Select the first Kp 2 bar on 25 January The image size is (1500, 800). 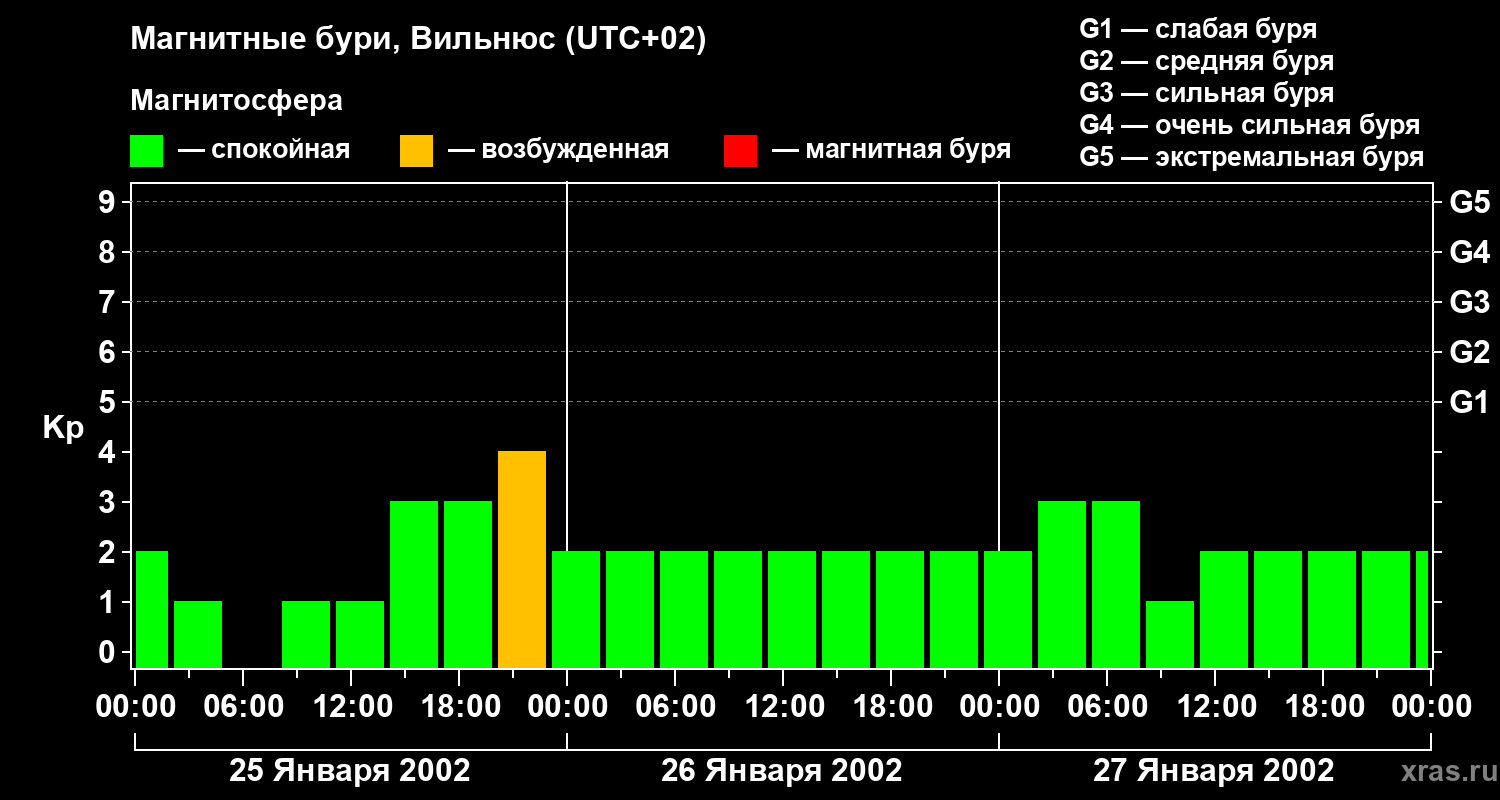click(152, 610)
